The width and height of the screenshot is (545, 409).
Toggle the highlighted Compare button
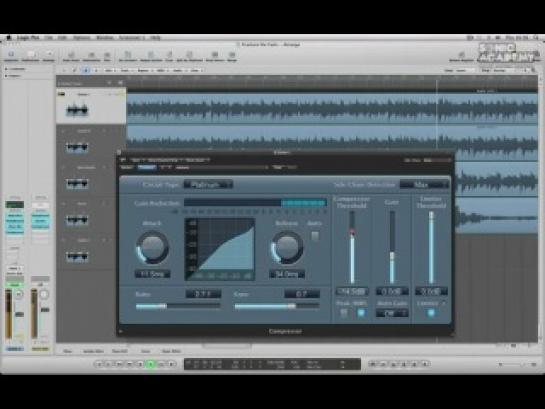coord(147,167)
